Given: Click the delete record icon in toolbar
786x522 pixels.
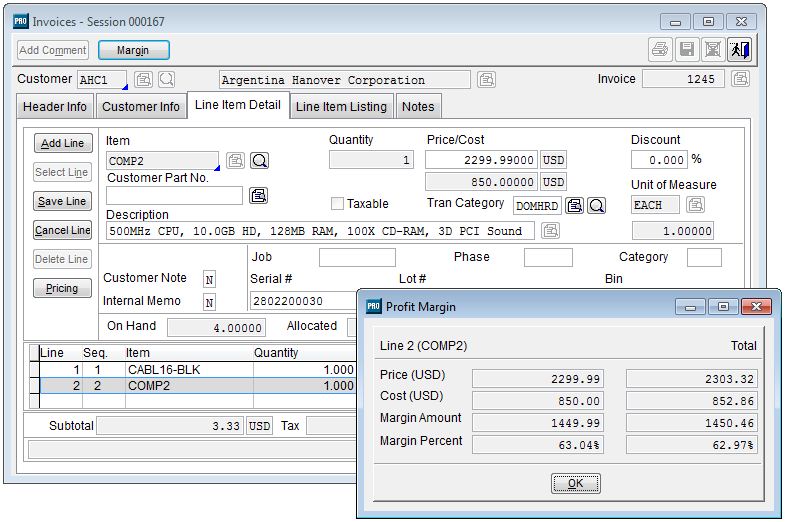Looking at the screenshot, I should 713,50.
